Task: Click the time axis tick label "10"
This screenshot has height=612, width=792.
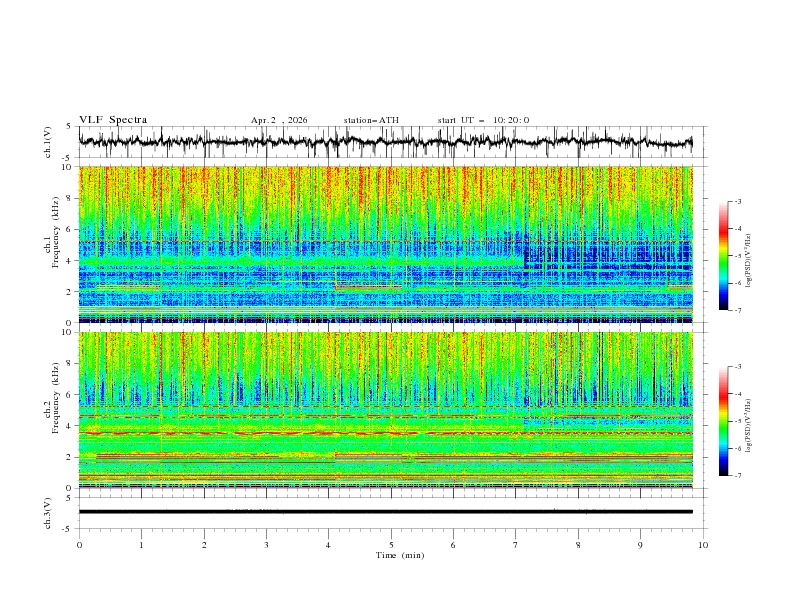Action: [703, 545]
